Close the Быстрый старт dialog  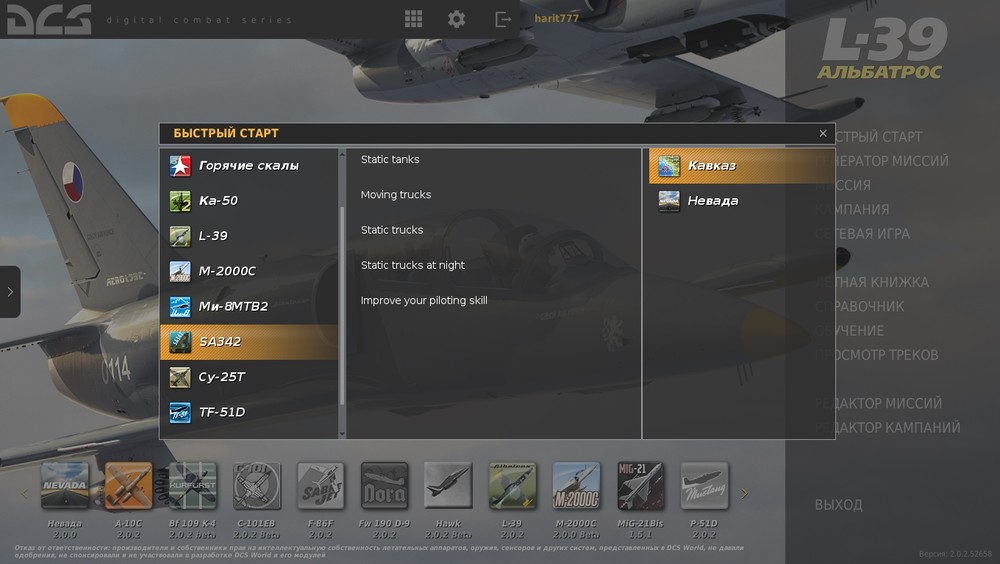coord(823,133)
